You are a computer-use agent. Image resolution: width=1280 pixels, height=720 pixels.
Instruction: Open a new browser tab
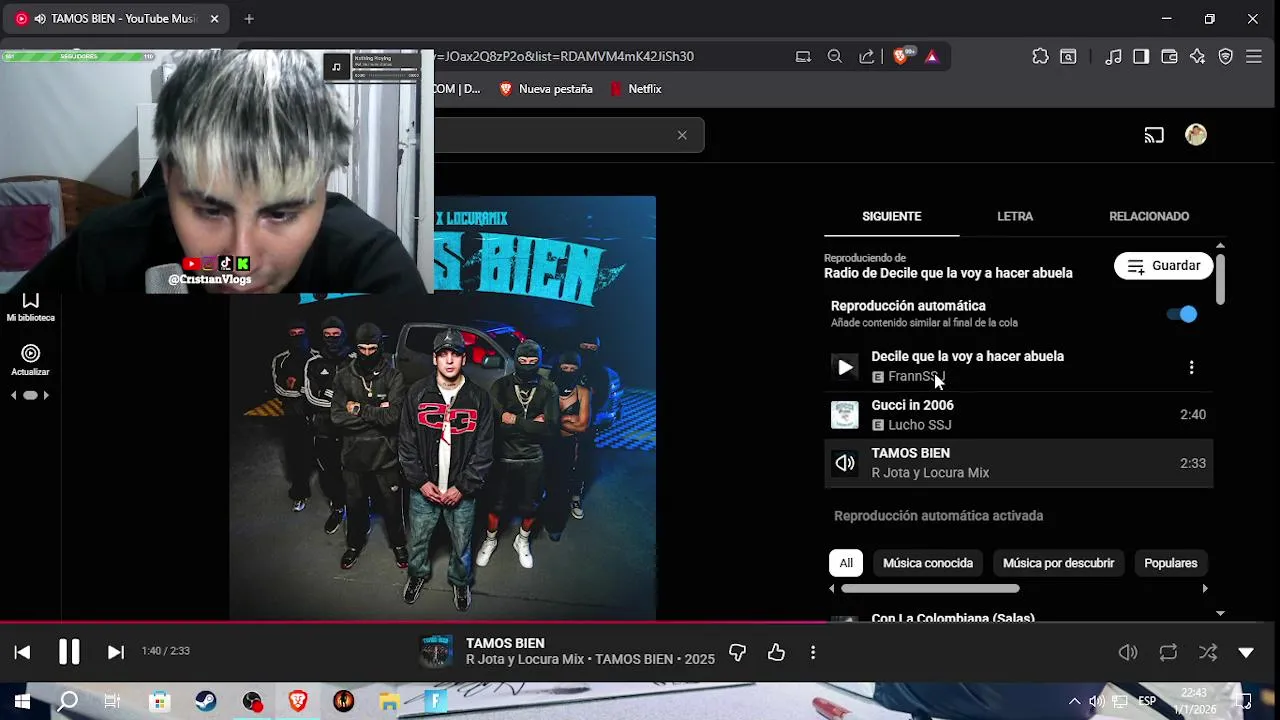249,19
